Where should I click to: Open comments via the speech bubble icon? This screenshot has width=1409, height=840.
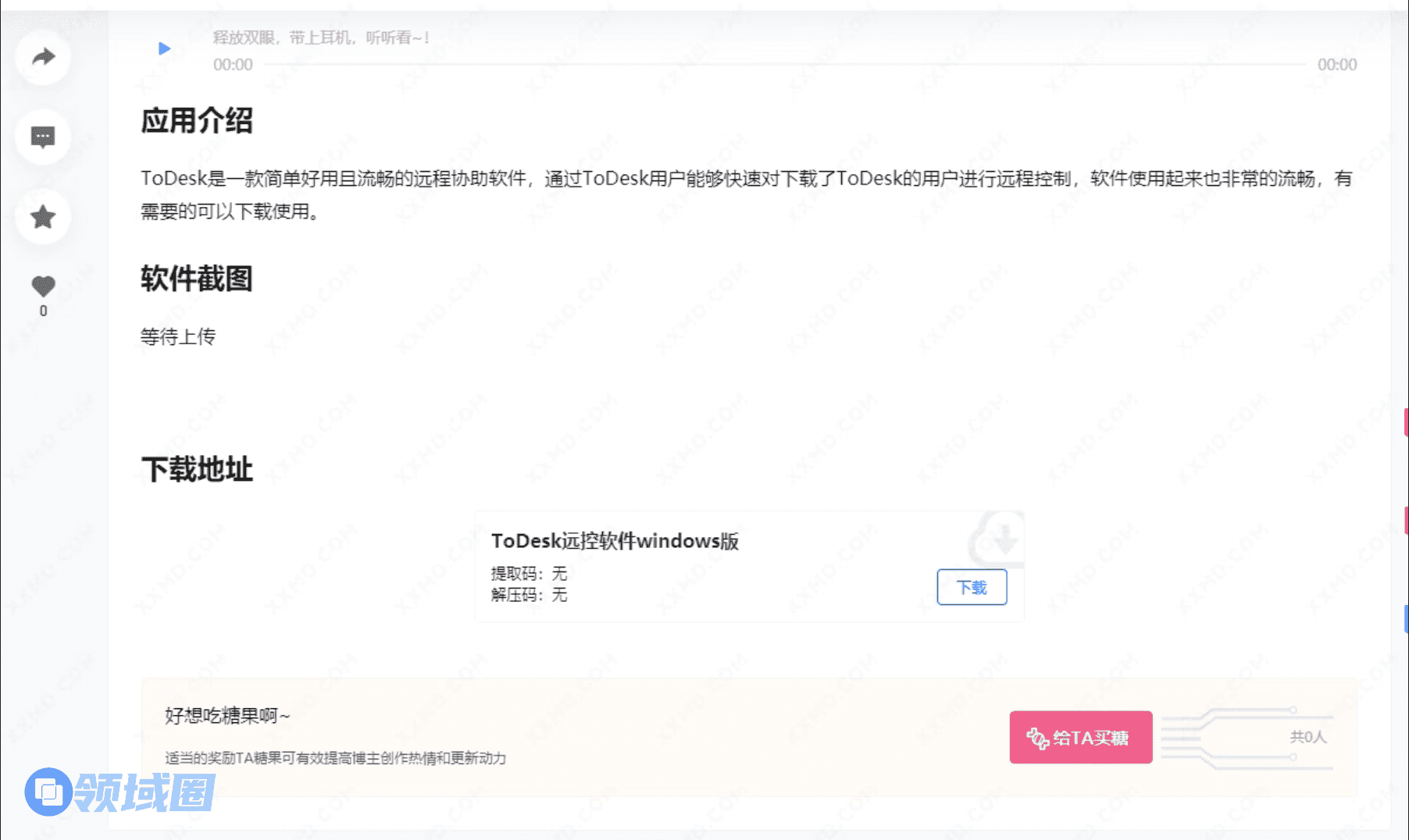point(43,137)
